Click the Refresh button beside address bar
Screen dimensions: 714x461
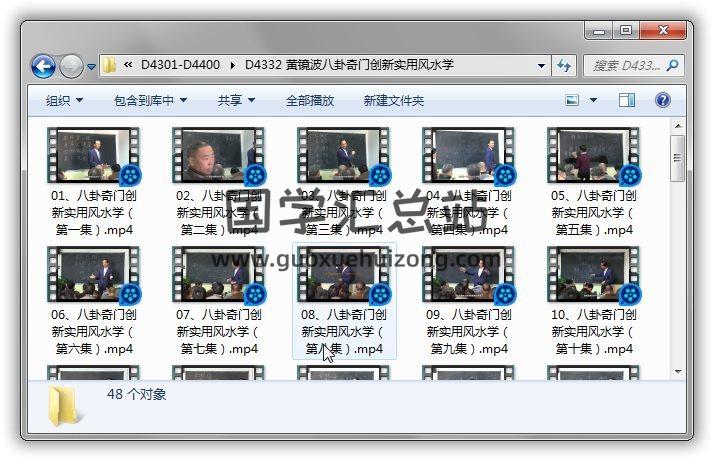pos(564,66)
